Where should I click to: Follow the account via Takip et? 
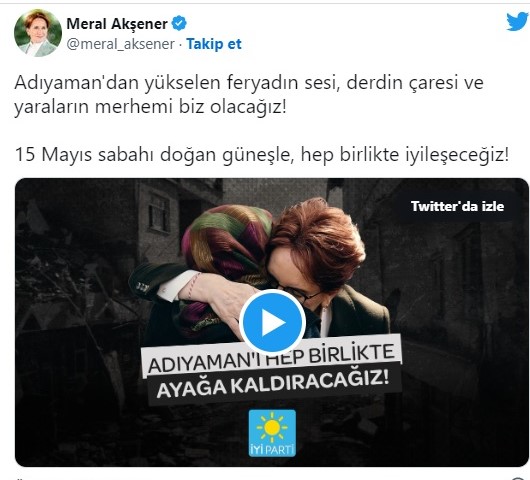click(214, 44)
